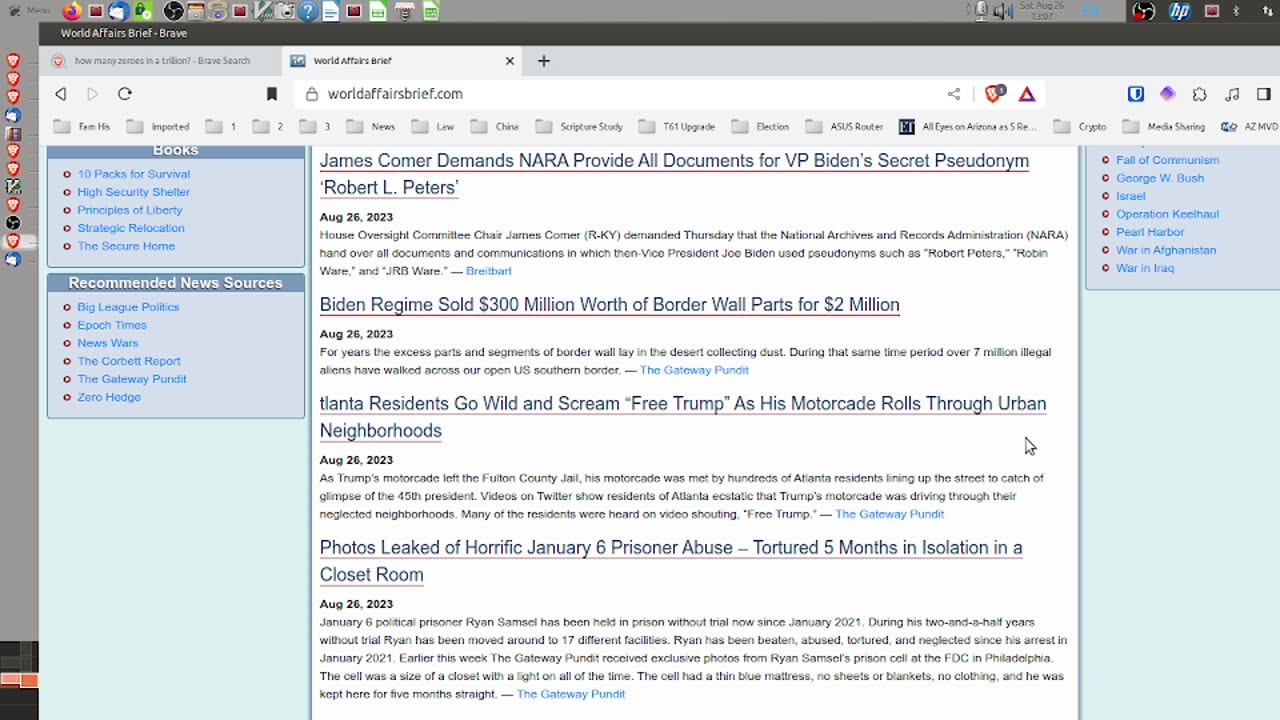
Task: Toggle the browser sidebar panel icon
Action: [1264, 94]
